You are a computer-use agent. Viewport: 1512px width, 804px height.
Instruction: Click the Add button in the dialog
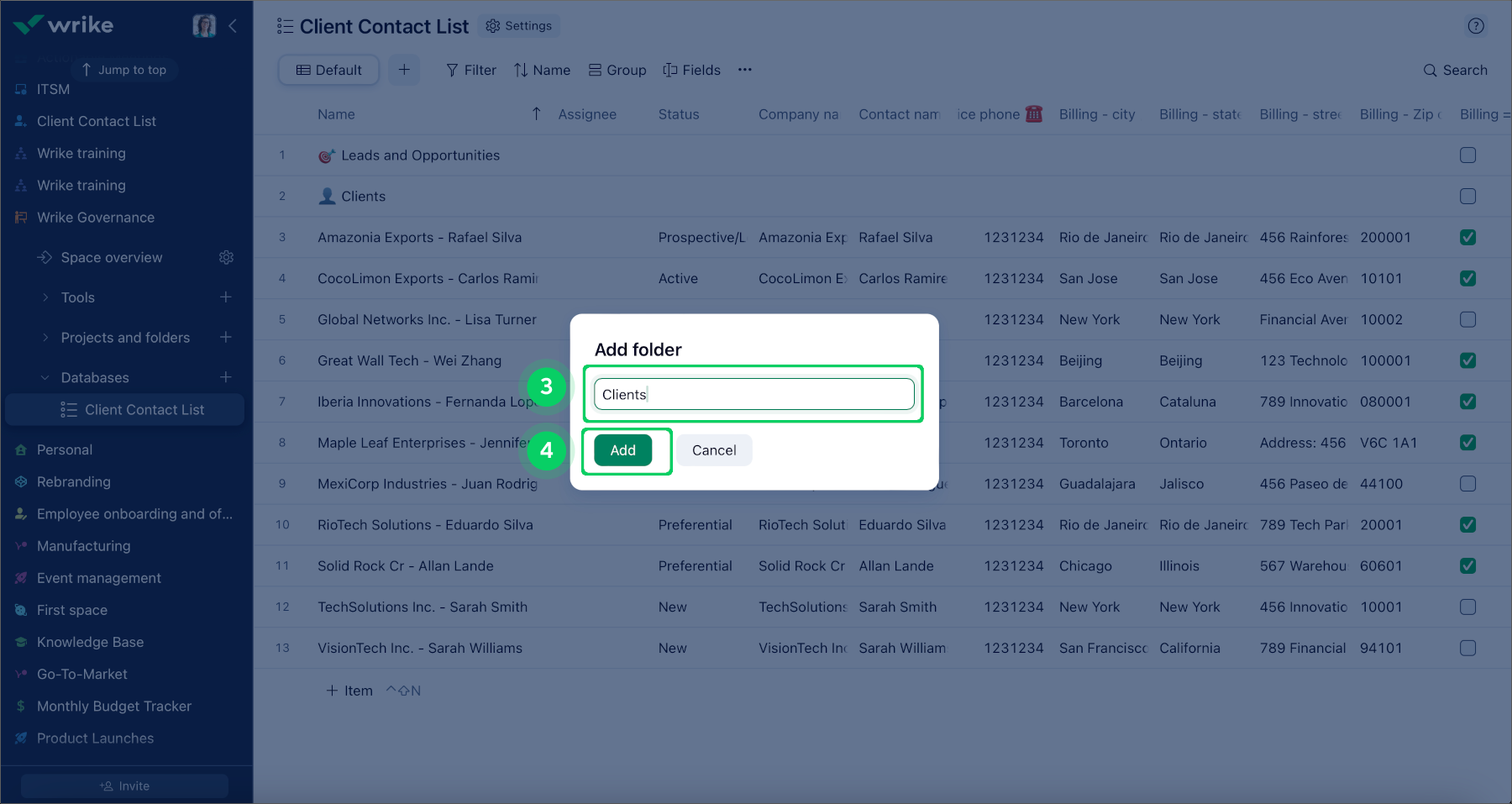622,450
